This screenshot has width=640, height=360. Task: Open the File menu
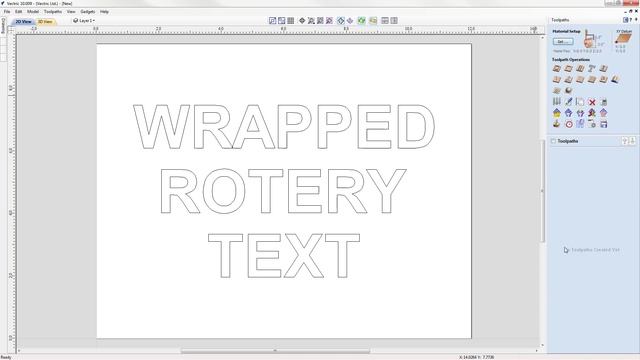pos(7,12)
